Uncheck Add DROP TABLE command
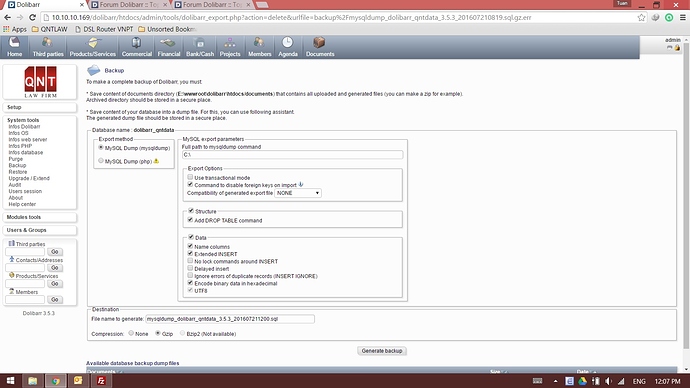The height and width of the screenshot is (388, 690). click(190, 220)
